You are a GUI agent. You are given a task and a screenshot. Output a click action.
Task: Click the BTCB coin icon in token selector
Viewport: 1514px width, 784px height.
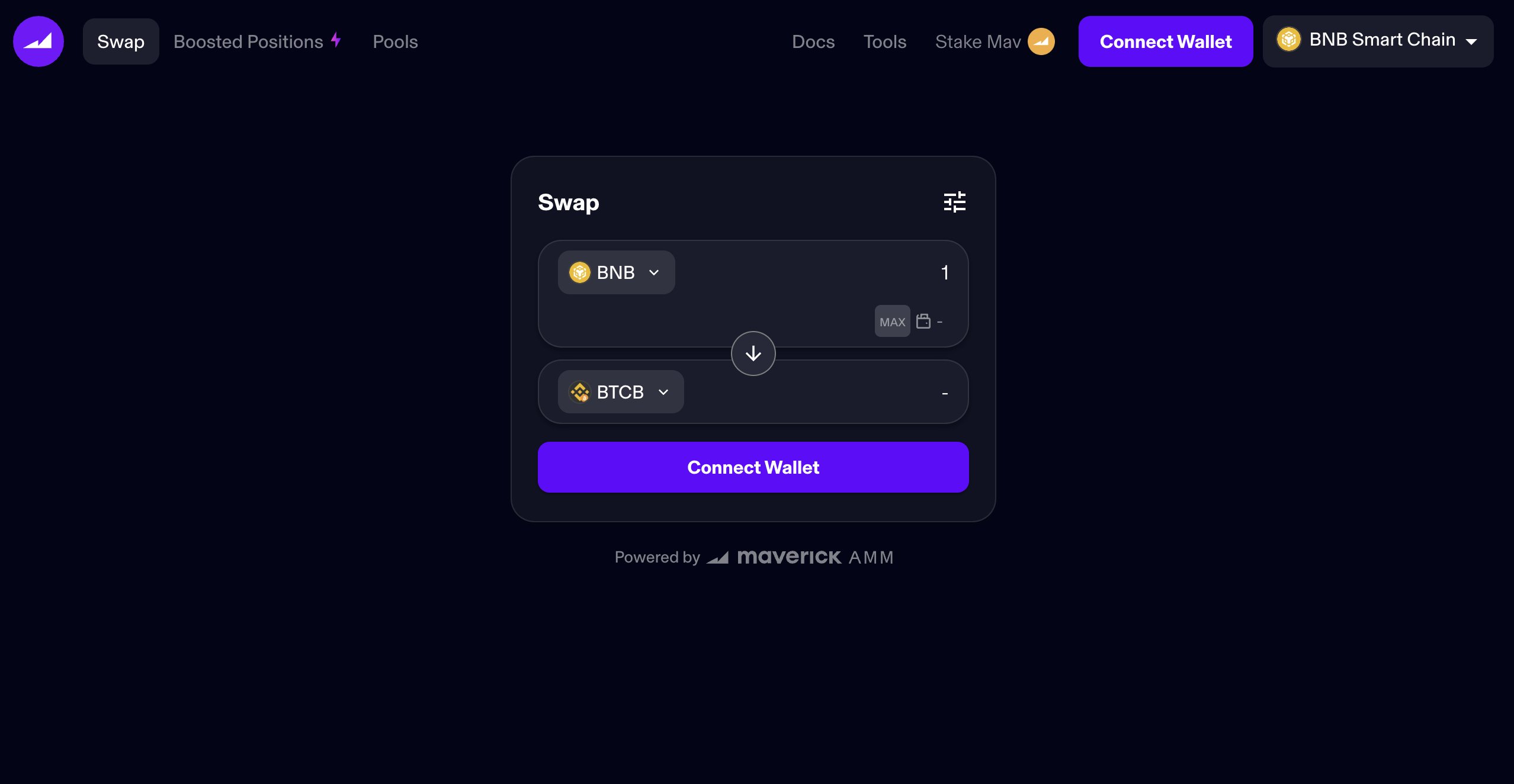tap(580, 392)
